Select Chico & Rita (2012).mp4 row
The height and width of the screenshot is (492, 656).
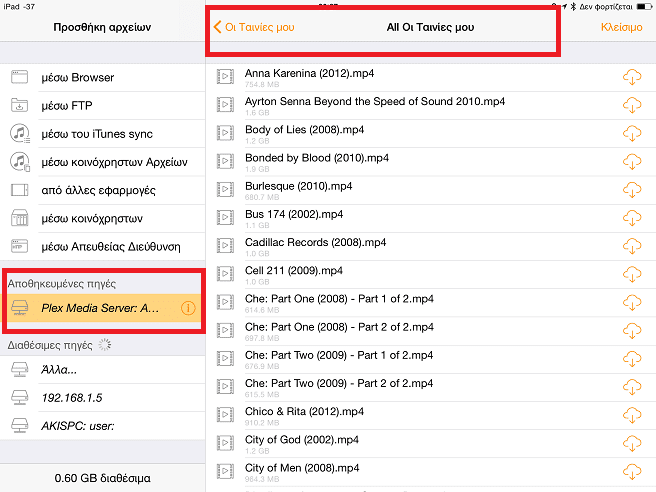(431, 415)
